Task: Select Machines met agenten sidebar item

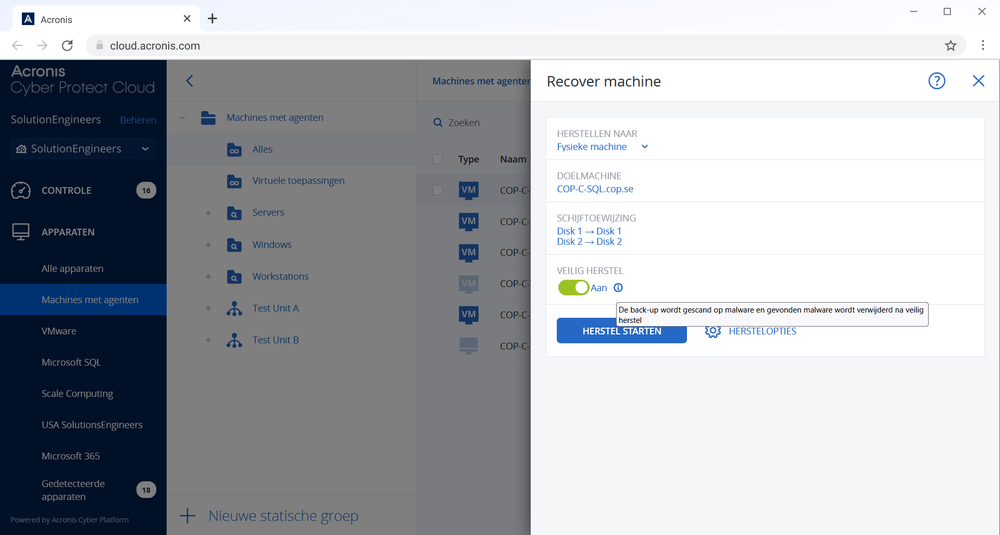Action: (83, 300)
